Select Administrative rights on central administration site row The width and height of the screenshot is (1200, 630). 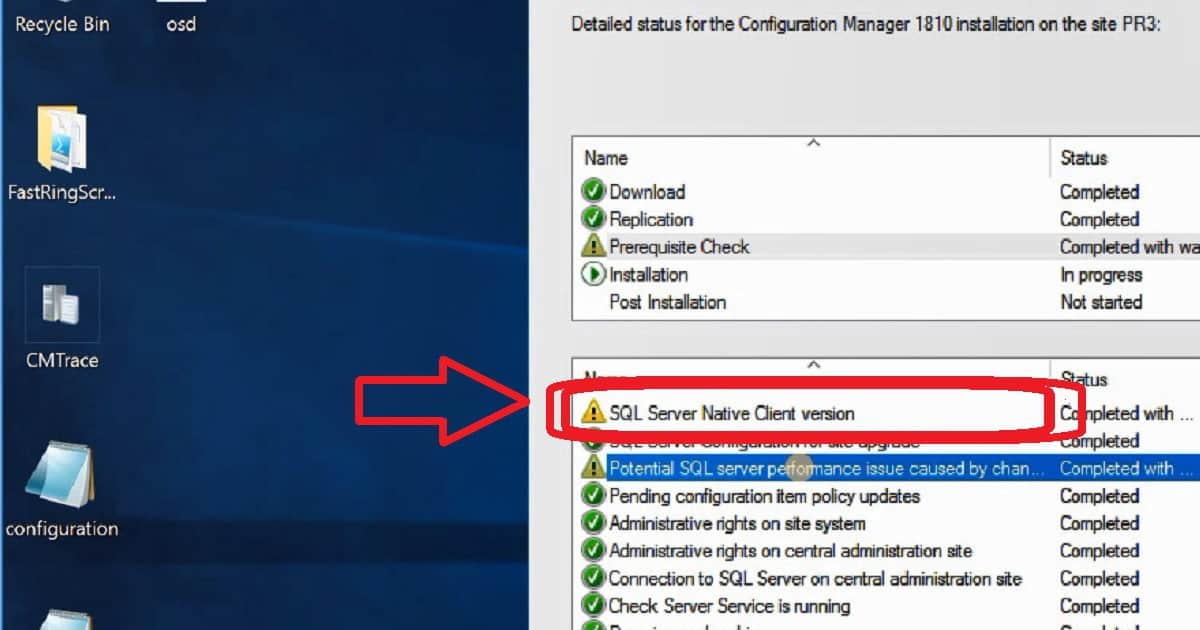(886, 550)
